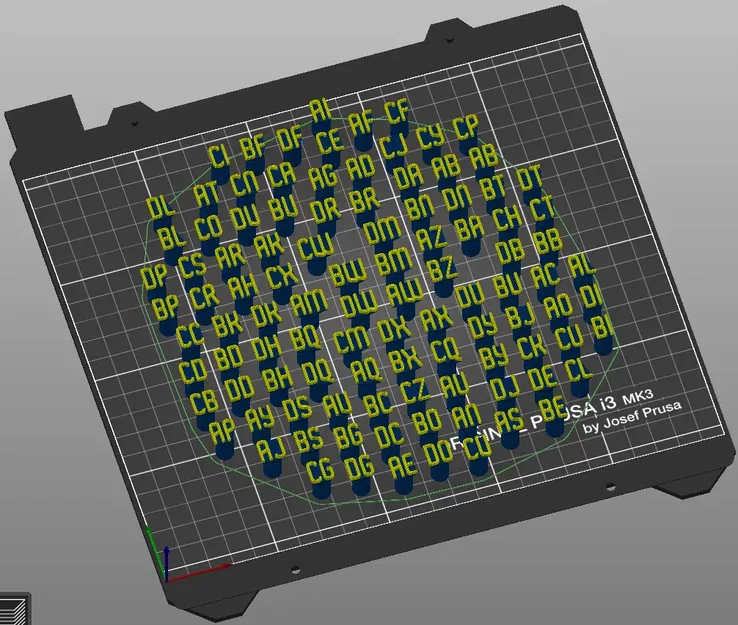Select model AL near the right edge

[582, 264]
